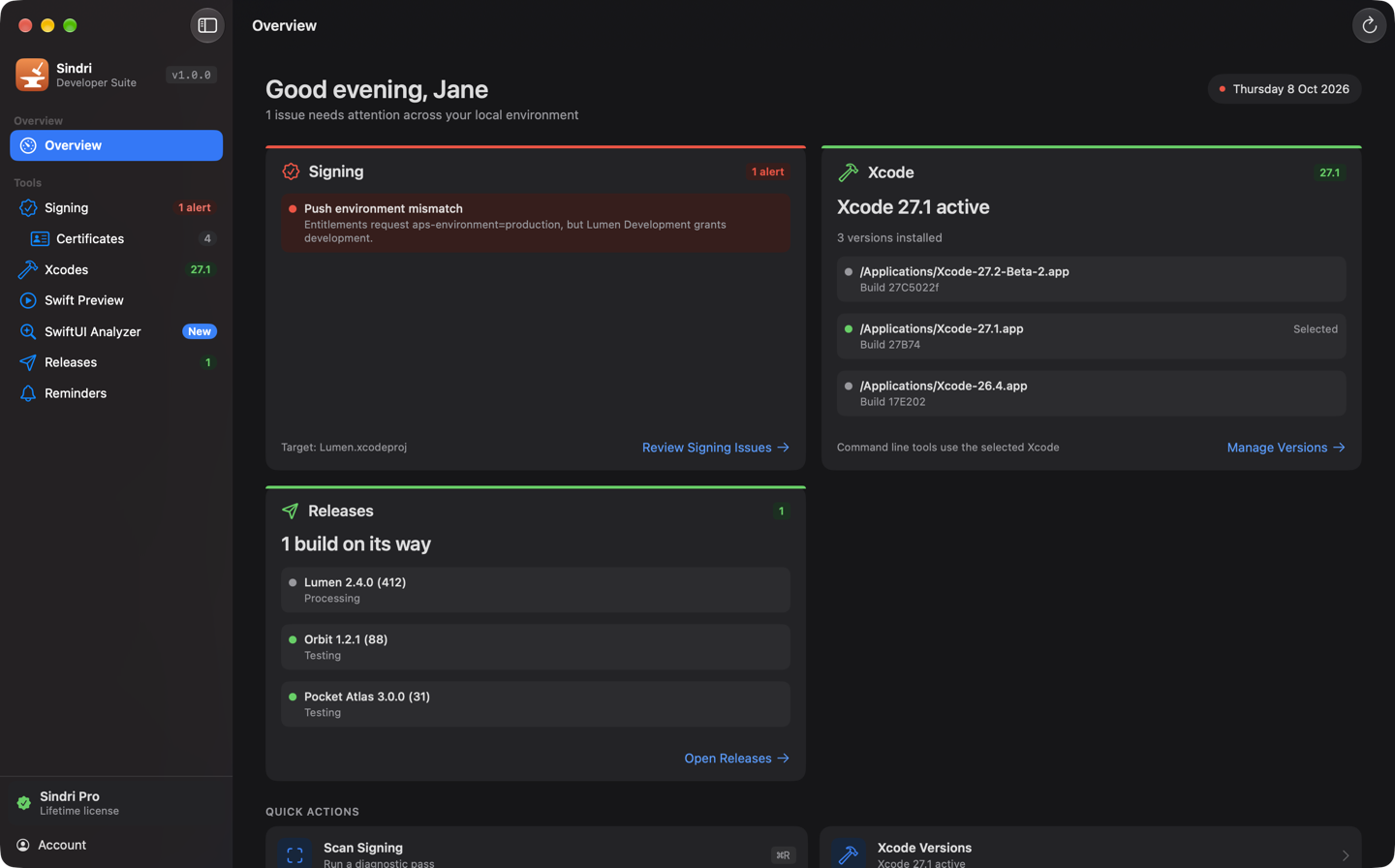Click the SwiftUI Analyzer magnifier icon
The width and height of the screenshot is (1395, 868).
coord(28,331)
